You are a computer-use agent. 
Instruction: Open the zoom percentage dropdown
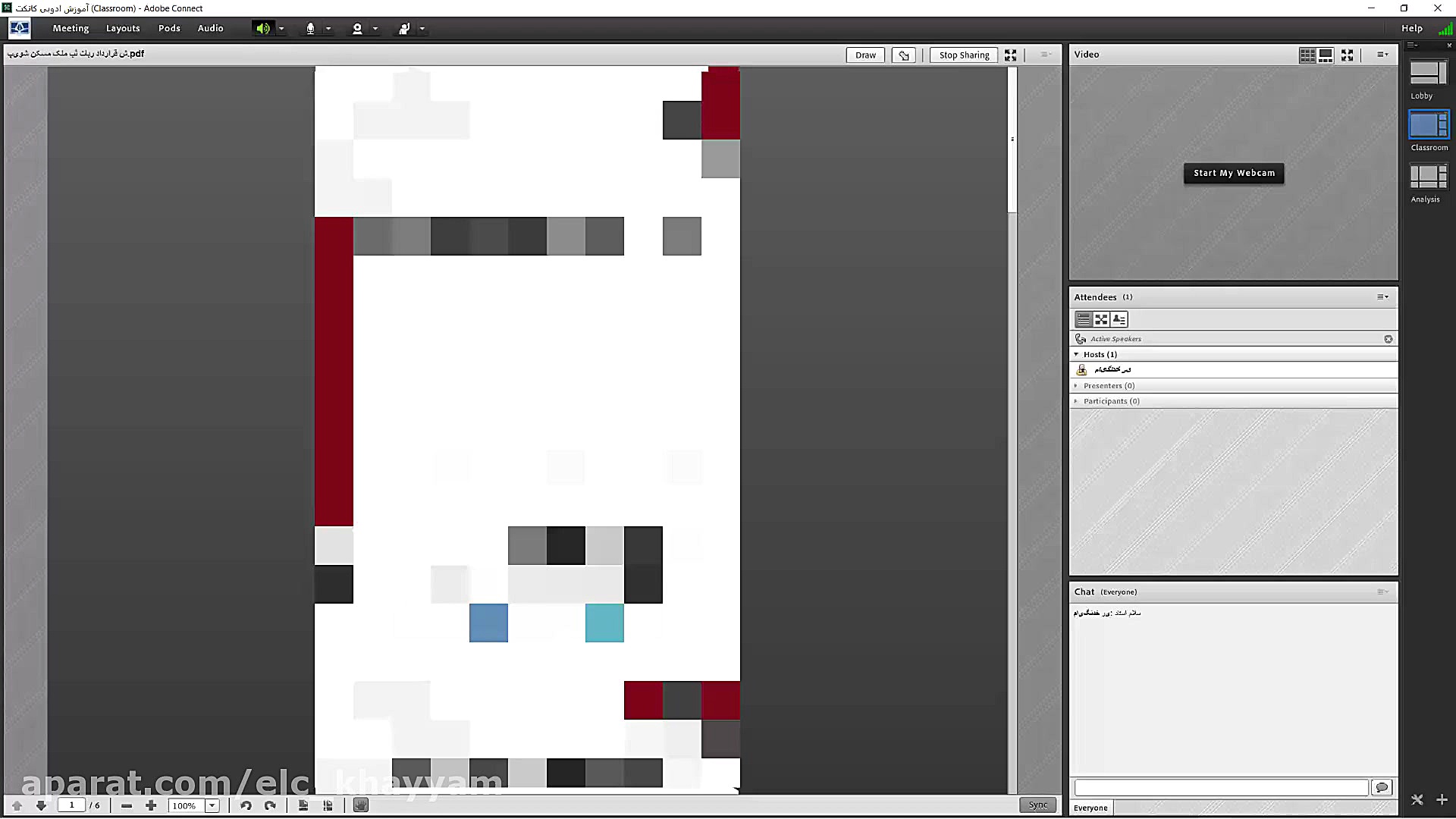pyautogui.click(x=212, y=805)
